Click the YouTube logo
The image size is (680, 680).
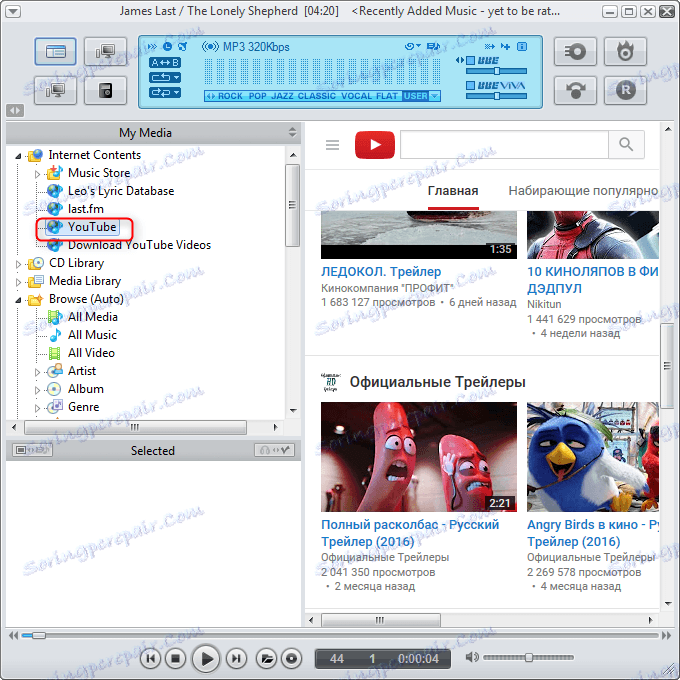click(x=375, y=144)
